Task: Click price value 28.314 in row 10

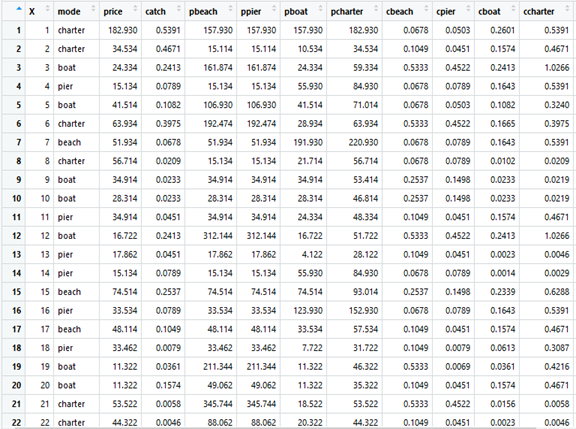Action: (x=125, y=198)
